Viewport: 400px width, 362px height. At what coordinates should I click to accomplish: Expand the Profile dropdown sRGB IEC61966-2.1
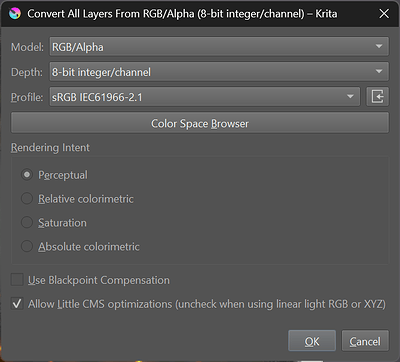[x=205, y=97]
